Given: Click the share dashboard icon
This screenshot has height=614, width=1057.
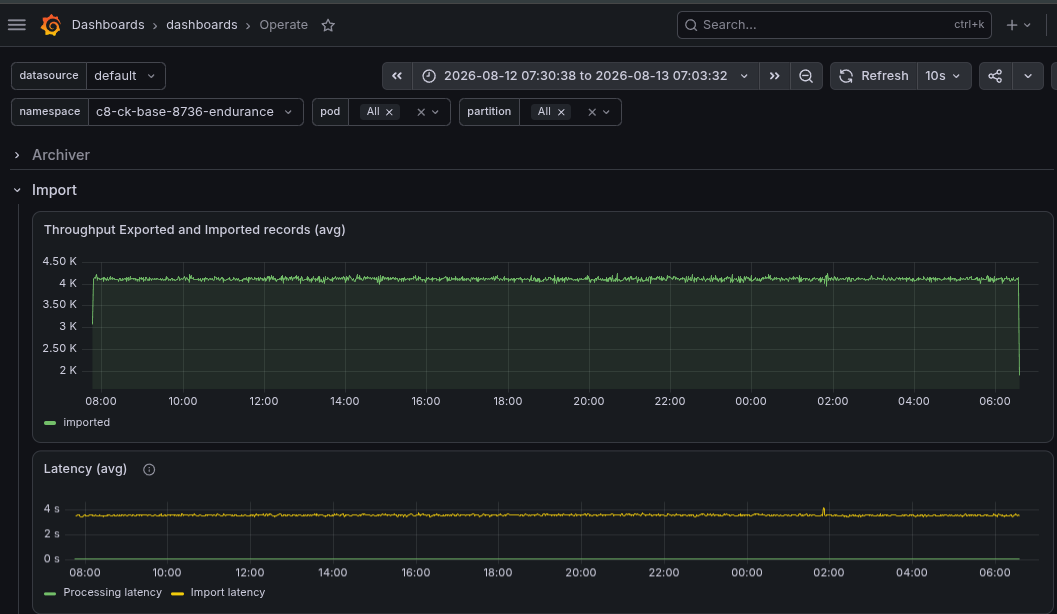Looking at the screenshot, I should click(x=995, y=76).
